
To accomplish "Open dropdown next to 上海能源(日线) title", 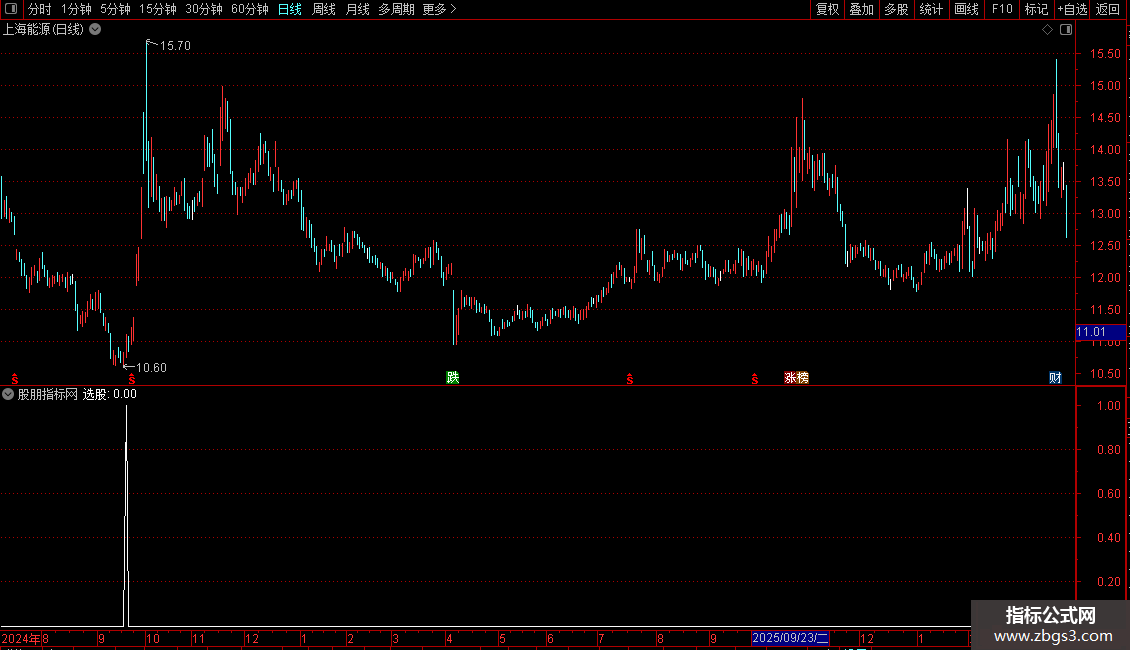I will click(95, 30).
